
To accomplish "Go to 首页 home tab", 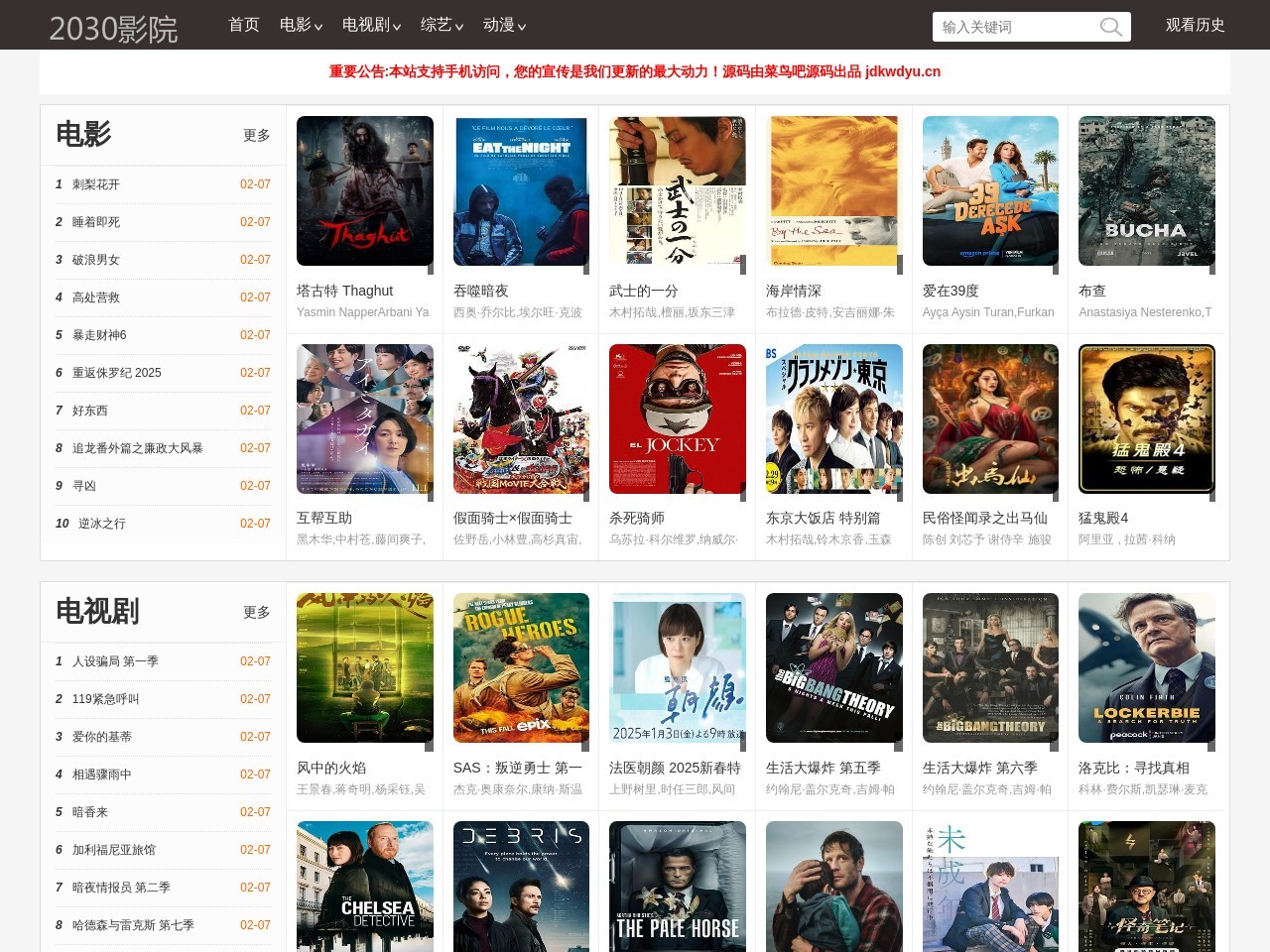I will (244, 25).
